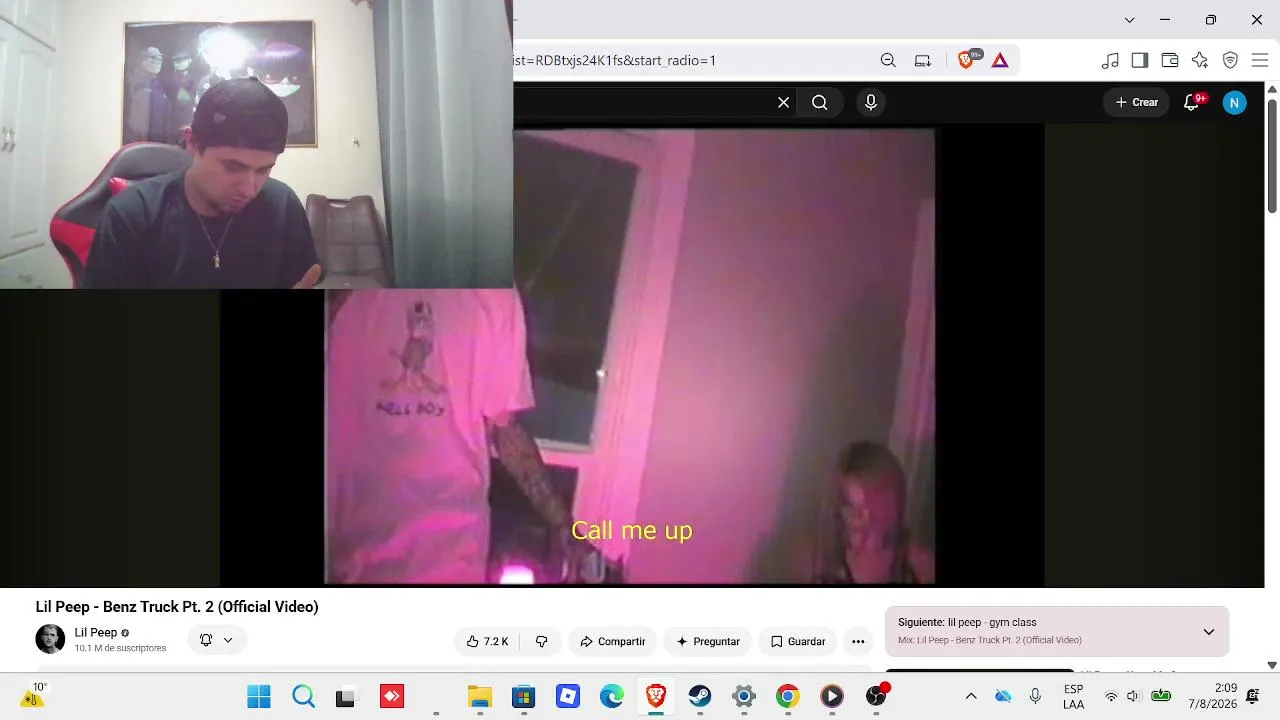Clear the YouTube search box
This screenshot has height=720, width=1280.
click(x=784, y=102)
